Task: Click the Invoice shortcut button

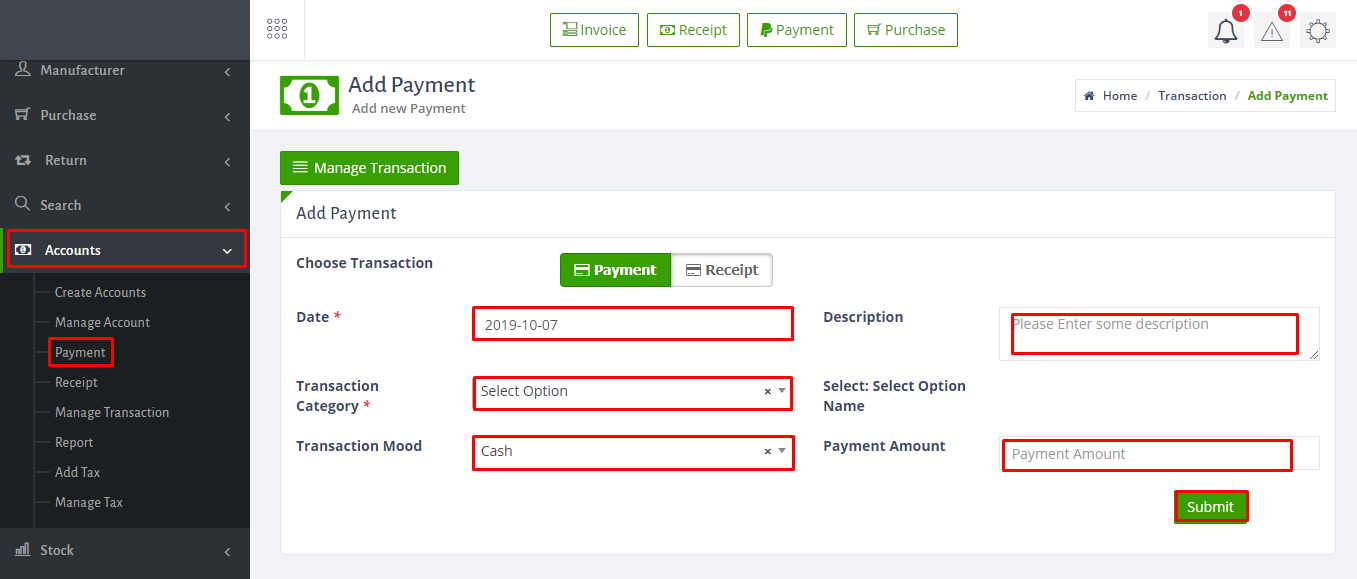Action: 594,30
